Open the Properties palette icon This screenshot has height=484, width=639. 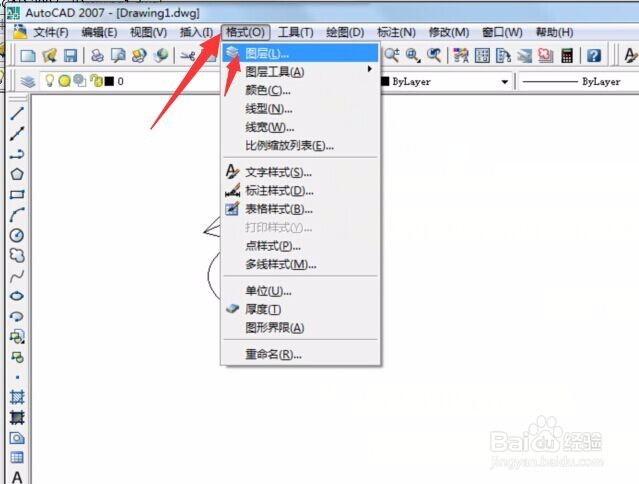[461, 55]
